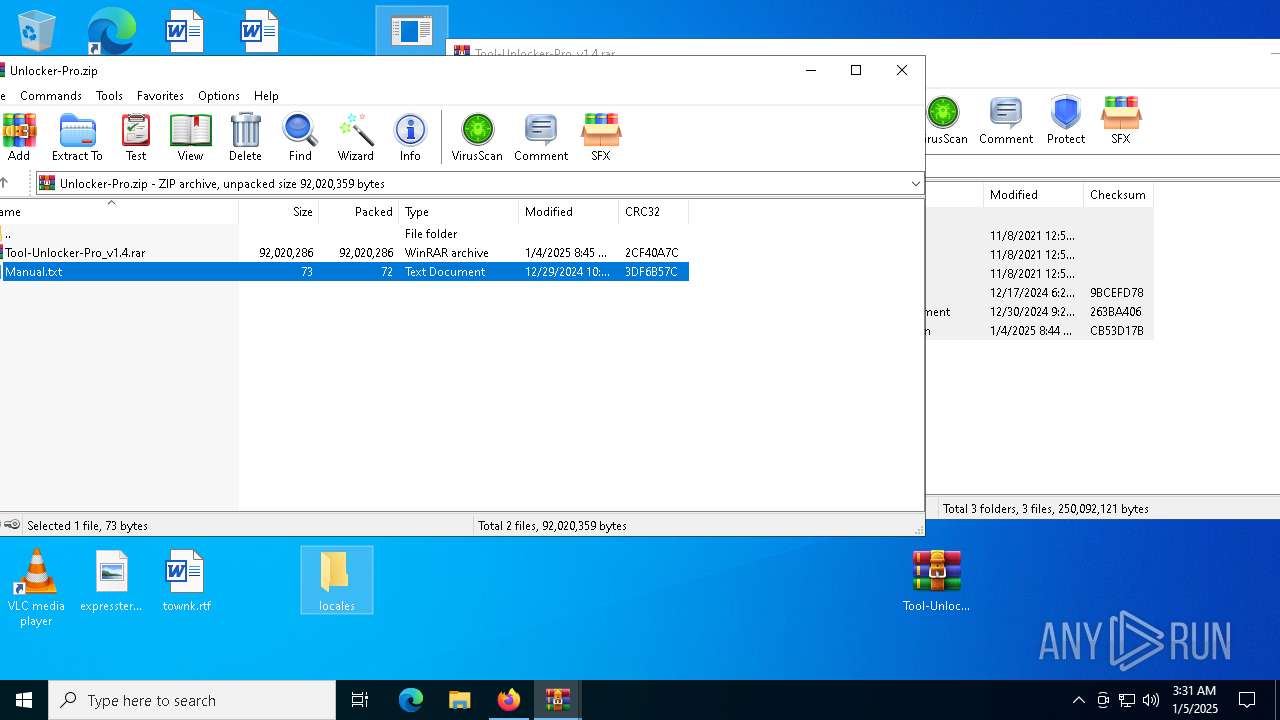Open Edge from the taskbar
This screenshot has width=1280, height=720.
pos(411,700)
